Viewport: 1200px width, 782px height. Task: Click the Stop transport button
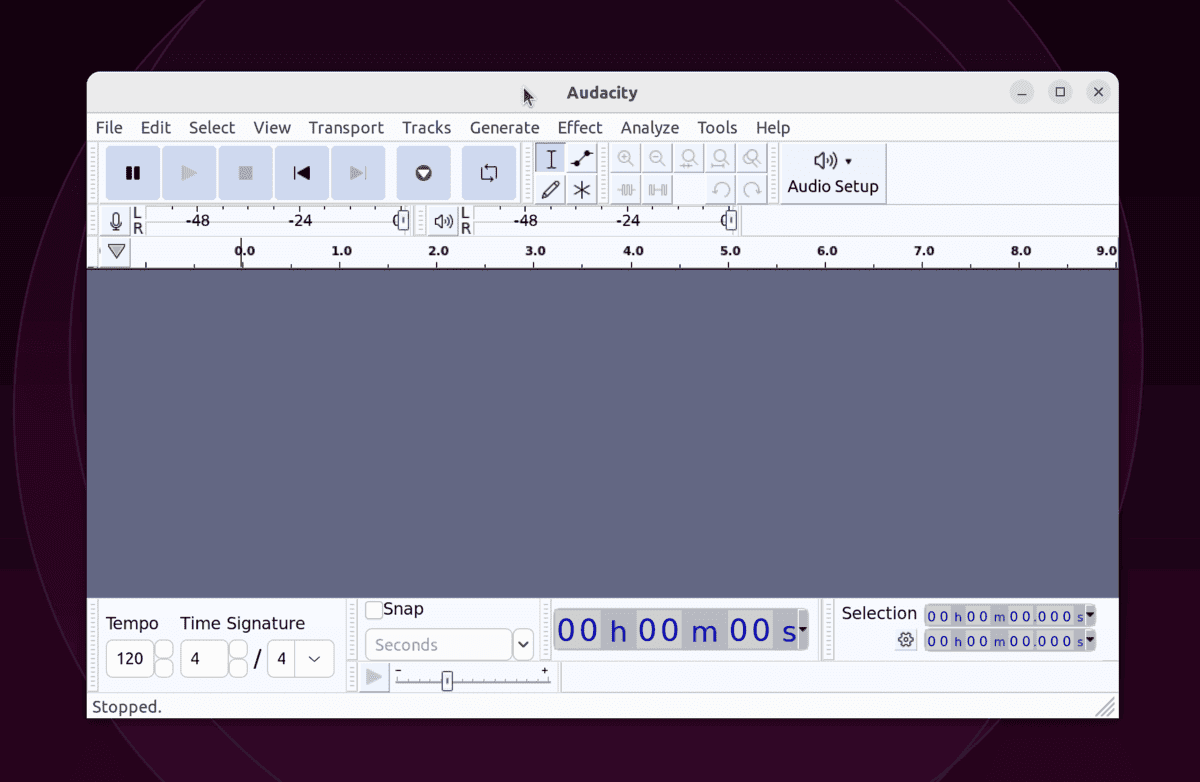point(245,173)
